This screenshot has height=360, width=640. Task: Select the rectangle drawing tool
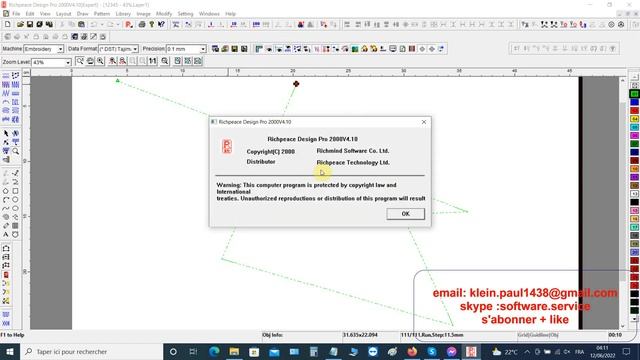tap(16, 191)
